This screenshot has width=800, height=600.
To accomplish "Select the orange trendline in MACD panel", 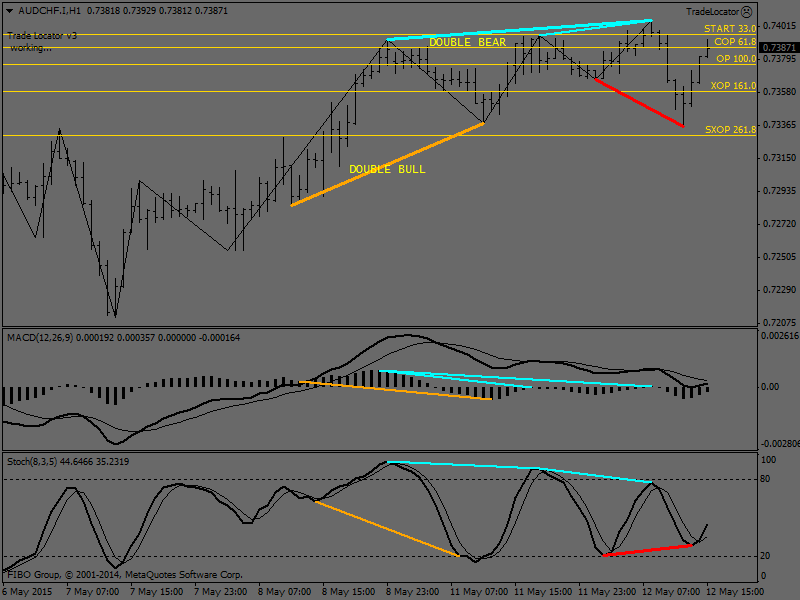I will 395,390.
